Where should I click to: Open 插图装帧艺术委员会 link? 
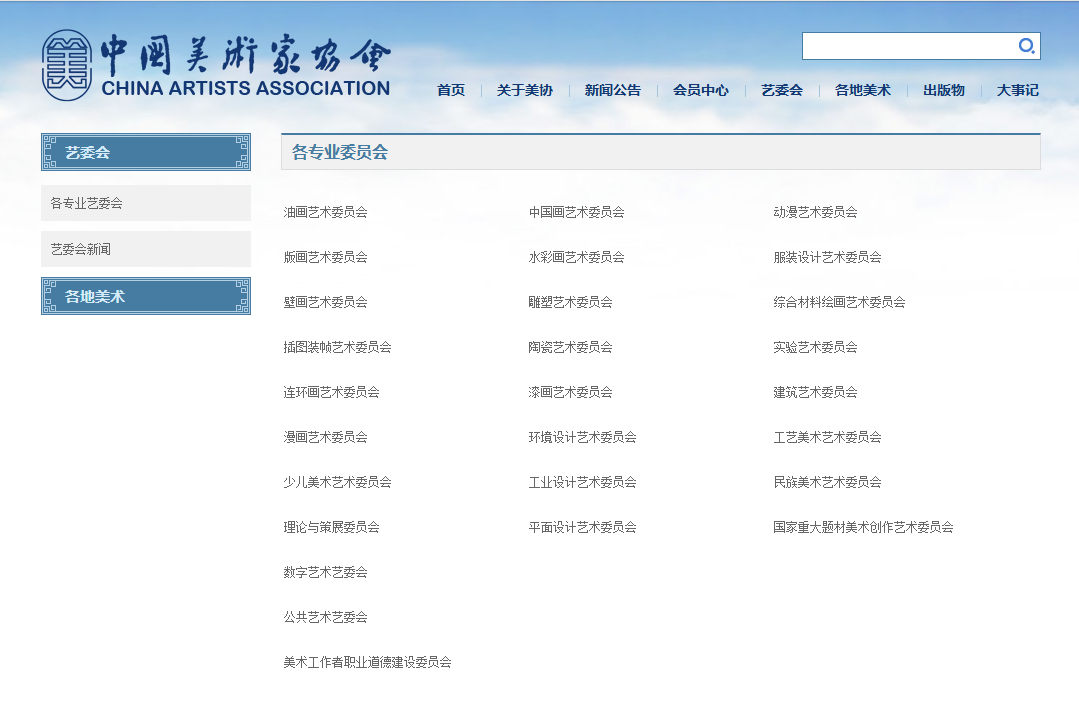(x=337, y=347)
